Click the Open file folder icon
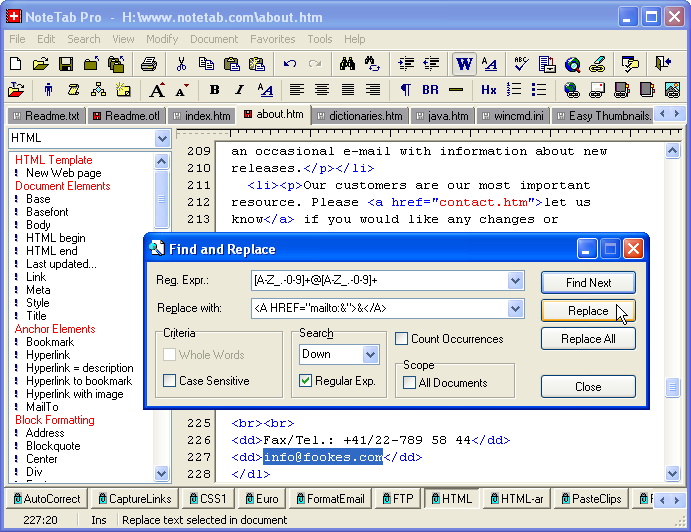 pos(41,64)
